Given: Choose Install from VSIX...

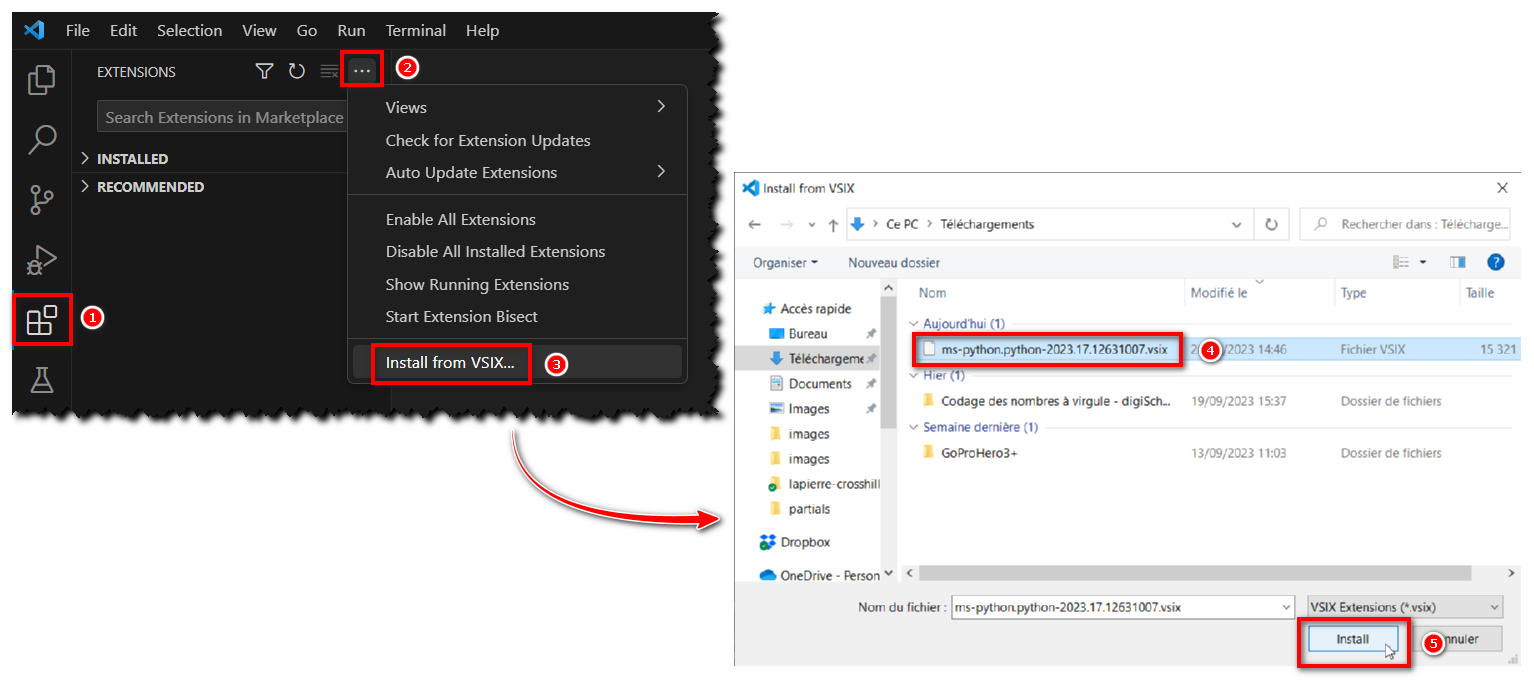Looking at the screenshot, I should (x=517, y=362).
